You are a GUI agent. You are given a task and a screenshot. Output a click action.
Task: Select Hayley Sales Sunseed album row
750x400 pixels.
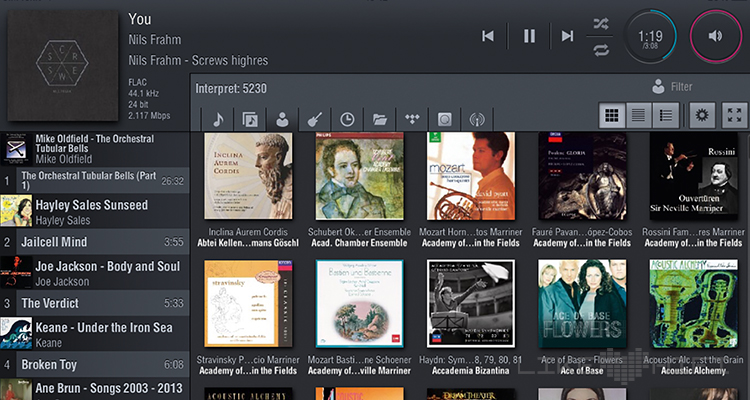[95, 211]
